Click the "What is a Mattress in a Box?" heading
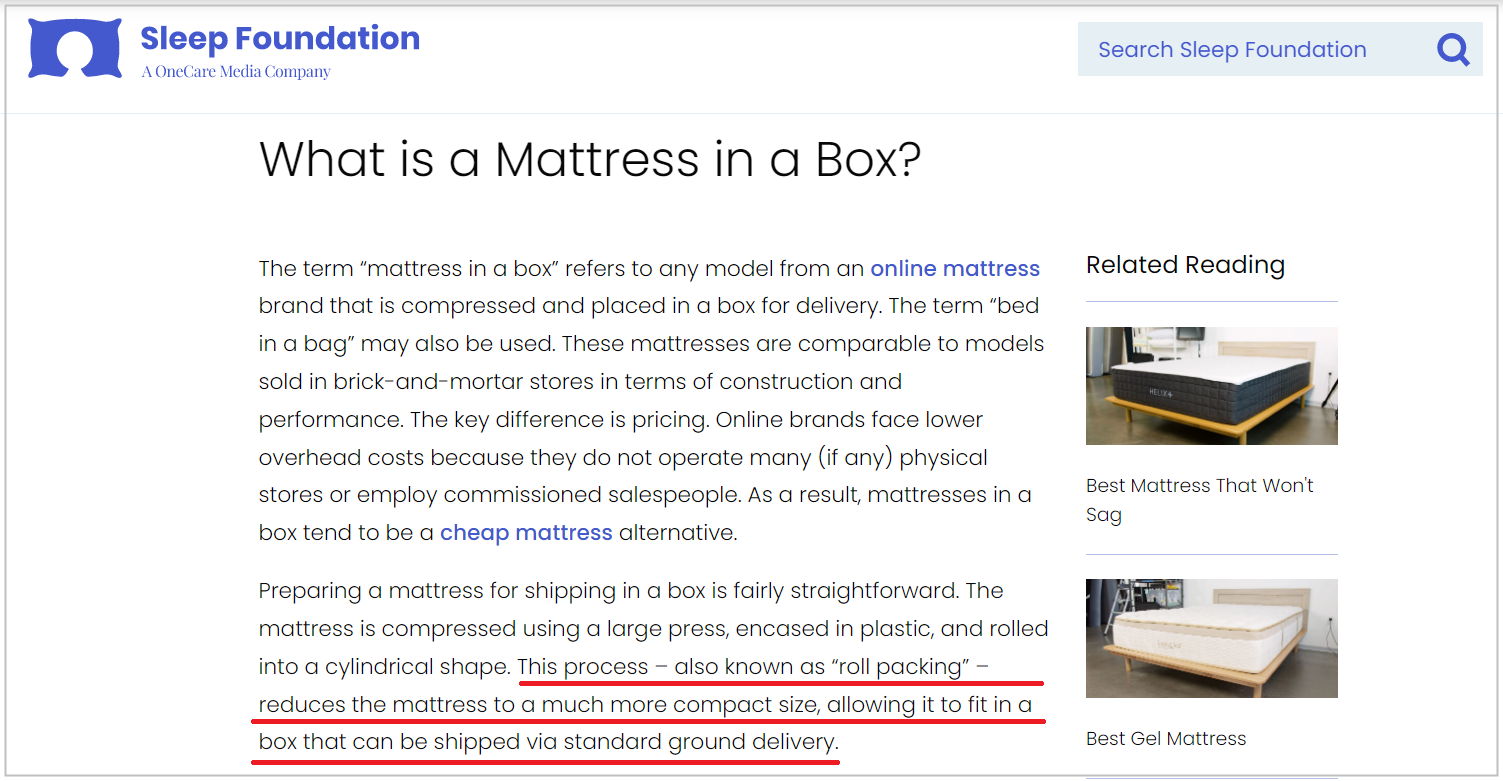 coord(589,159)
